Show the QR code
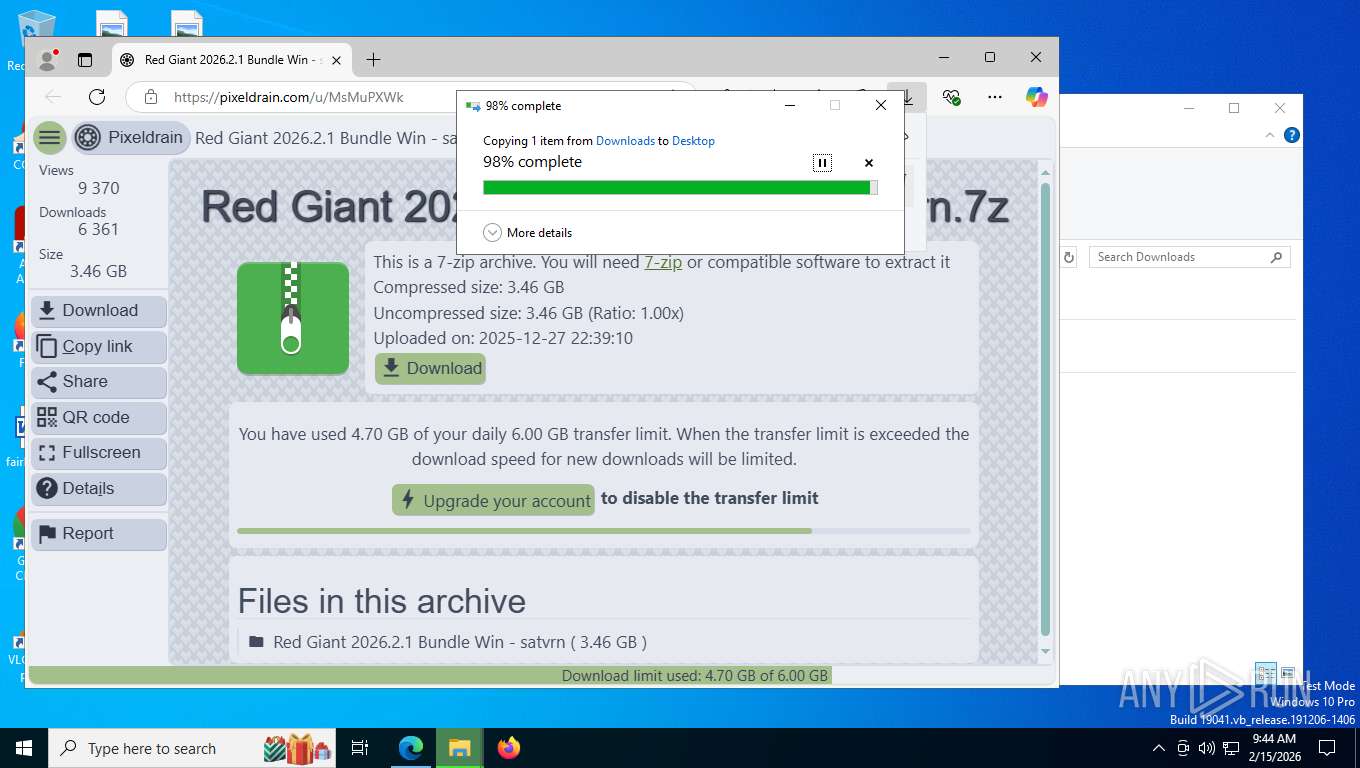This screenshot has width=1360, height=768. point(99,417)
